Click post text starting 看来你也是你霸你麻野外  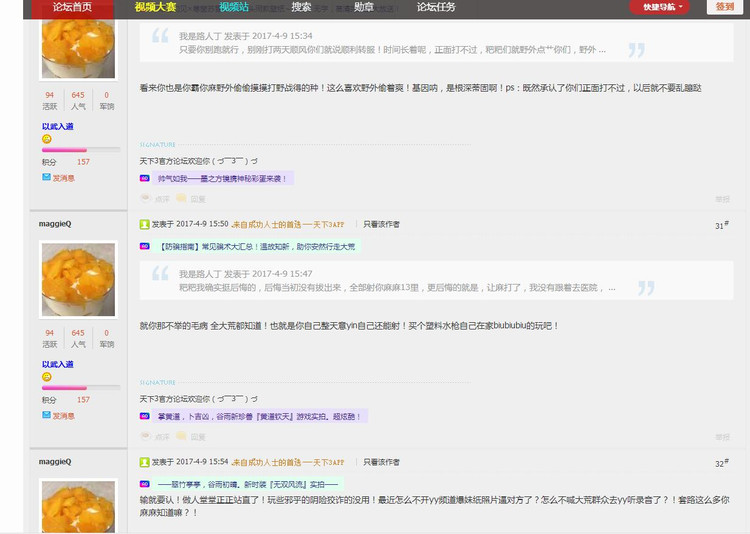(x=420, y=88)
